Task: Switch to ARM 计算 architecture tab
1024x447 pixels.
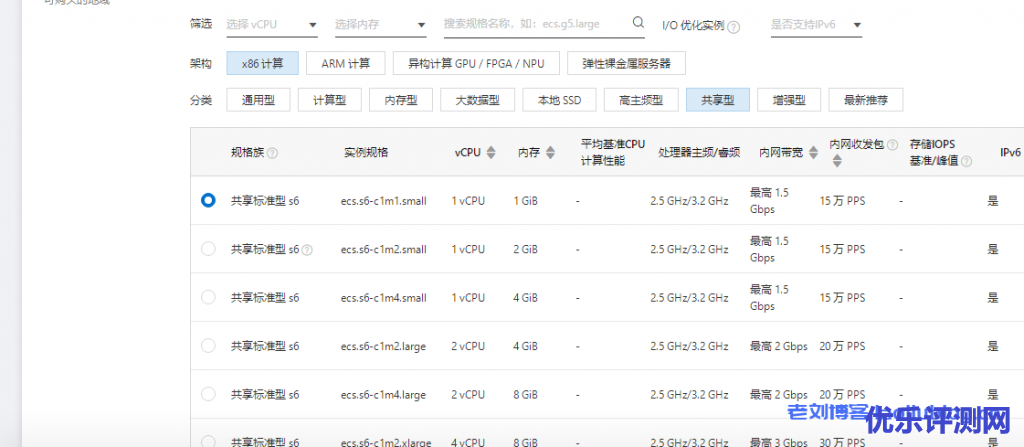Action: pos(345,64)
